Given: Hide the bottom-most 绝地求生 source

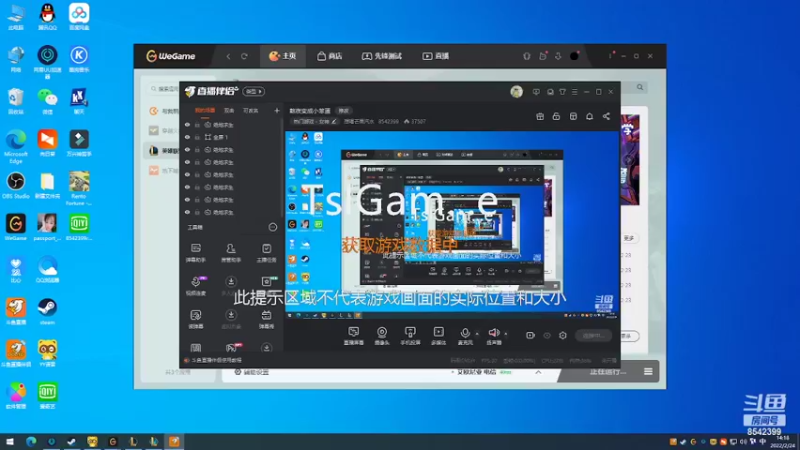Looking at the screenshot, I should point(187,212).
